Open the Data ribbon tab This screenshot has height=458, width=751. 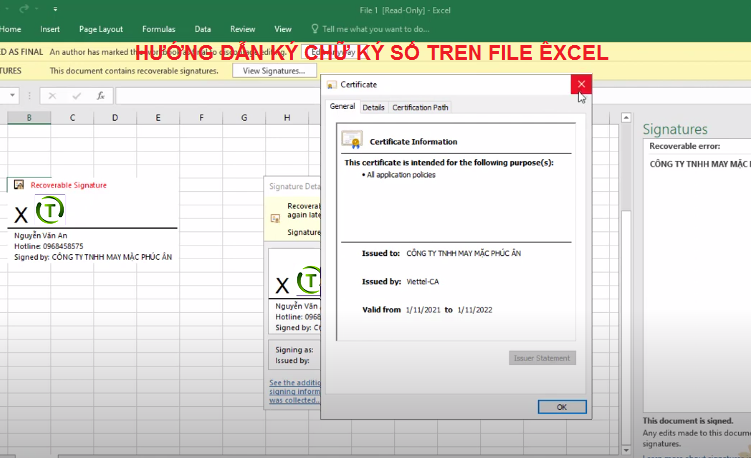[x=203, y=29]
